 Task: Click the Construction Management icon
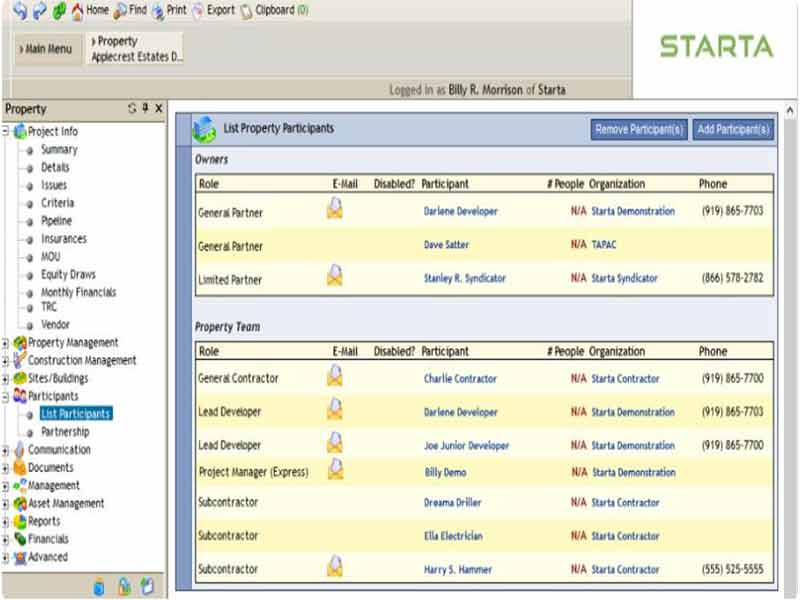(x=20, y=360)
